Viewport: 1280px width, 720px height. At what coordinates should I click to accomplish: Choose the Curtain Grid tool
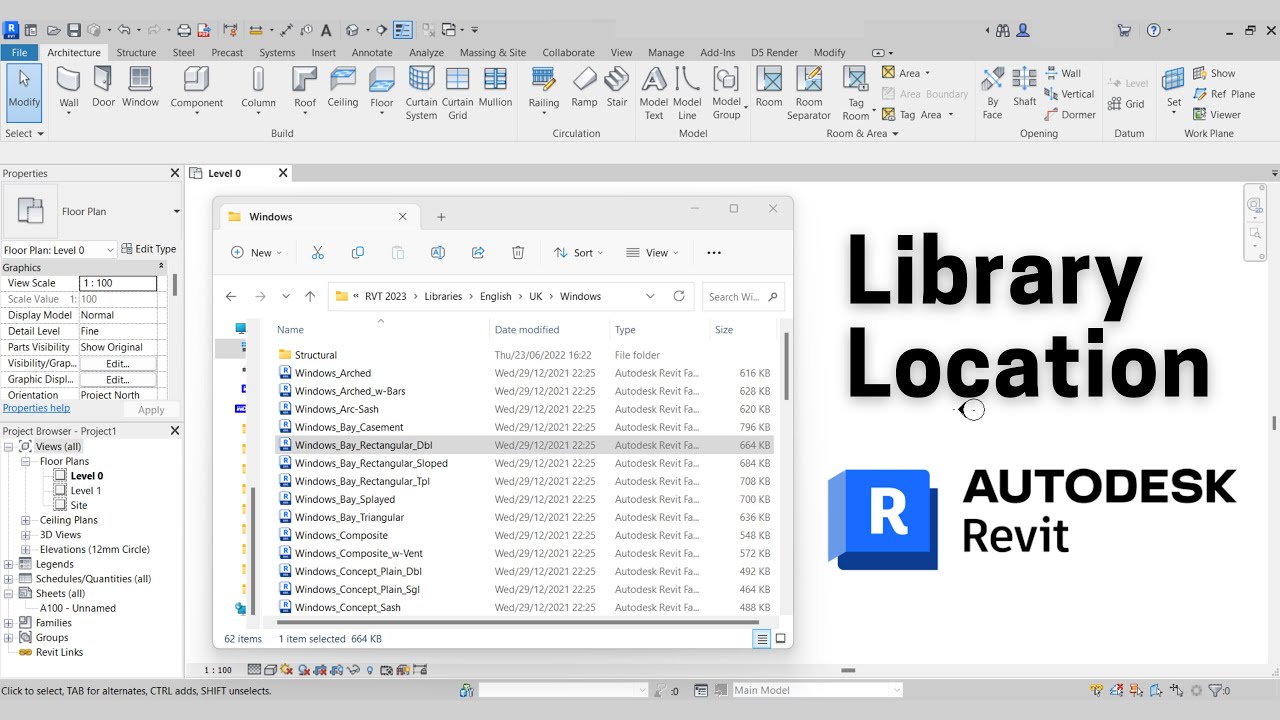coord(457,94)
